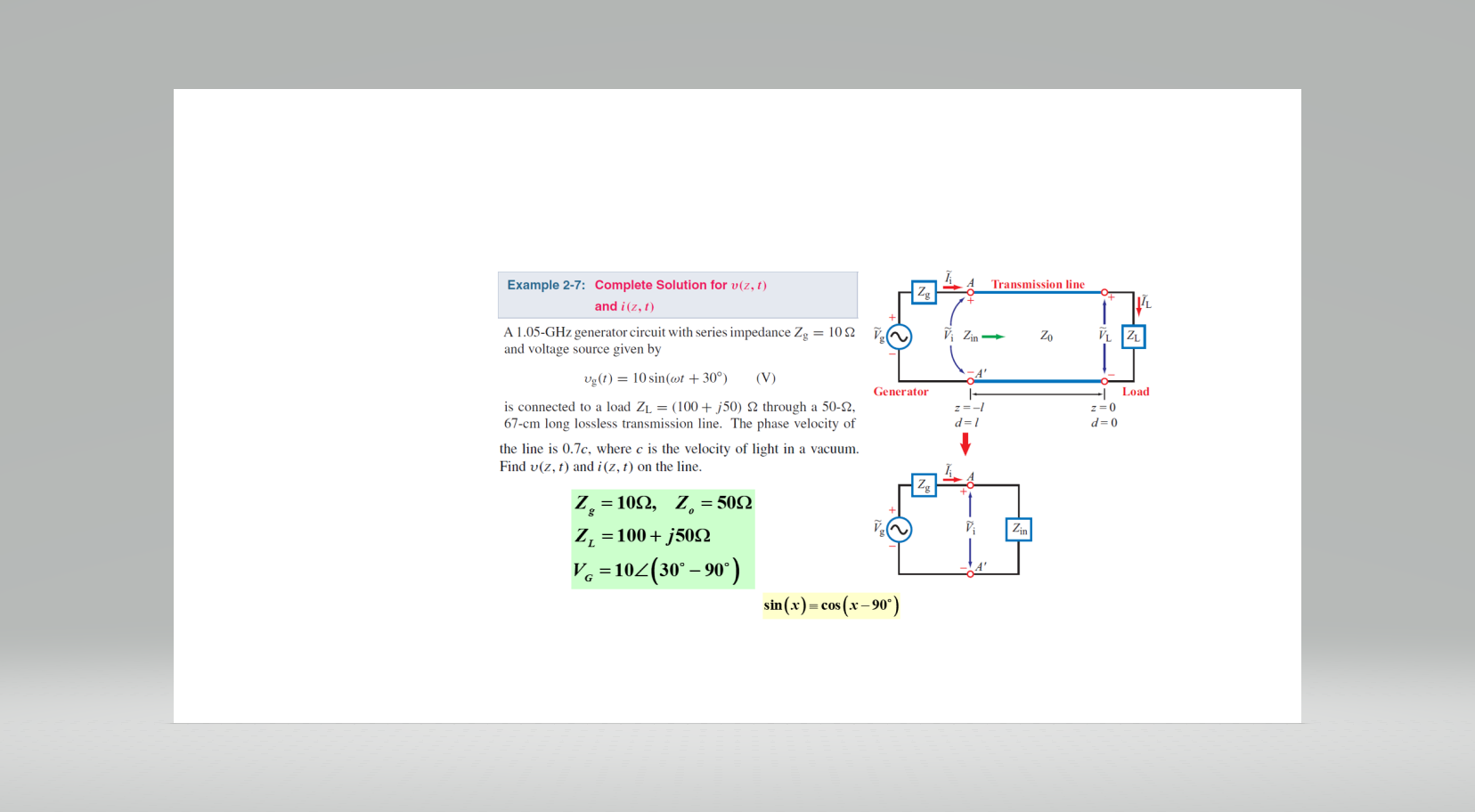Click the Transmission line heading label
Screen dimensions: 1475x812
1039,284
